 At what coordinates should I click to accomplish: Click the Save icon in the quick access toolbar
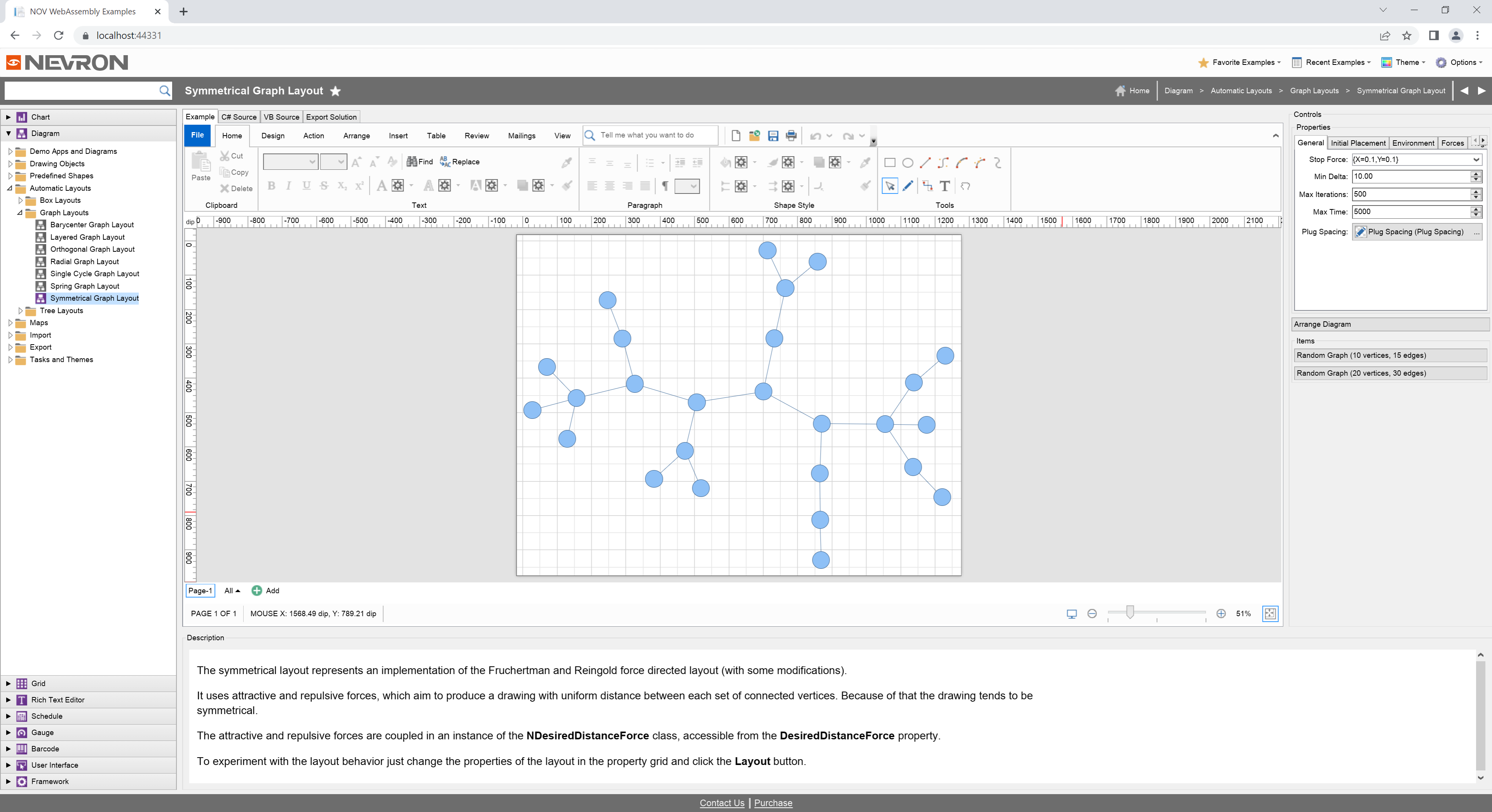tap(773, 136)
